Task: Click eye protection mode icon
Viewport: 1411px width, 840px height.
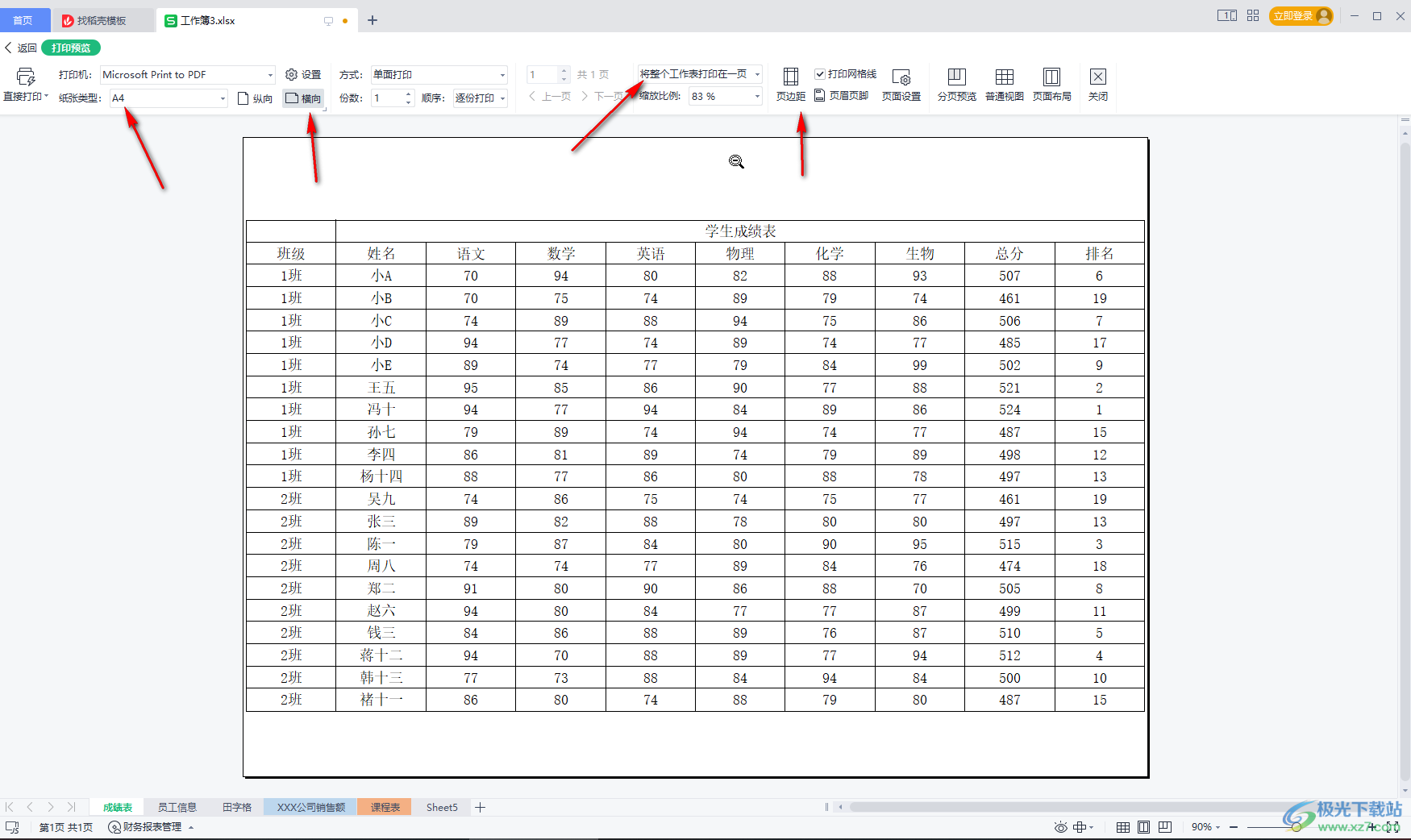Action: coord(1060,827)
